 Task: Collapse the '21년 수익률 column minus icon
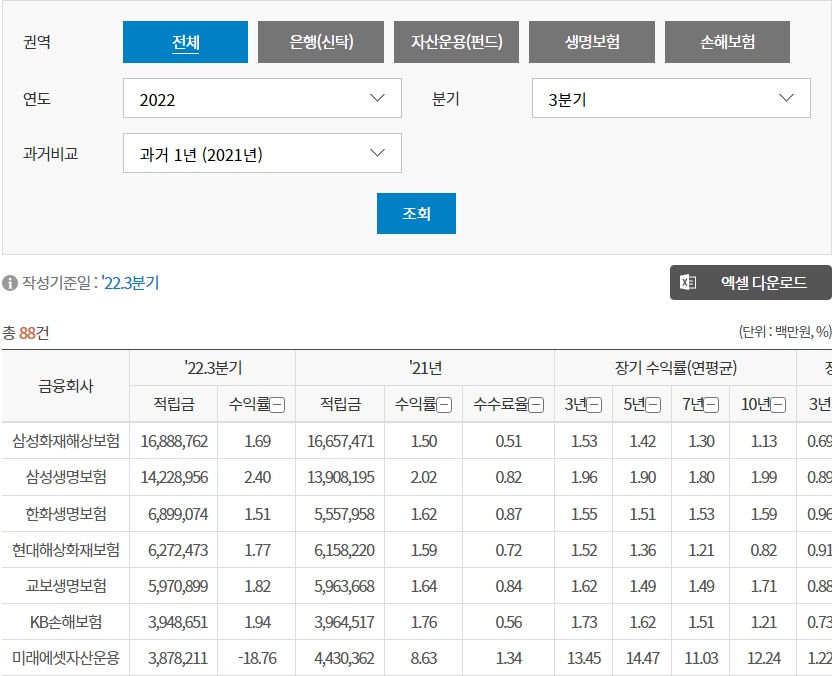[x=444, y=405]
